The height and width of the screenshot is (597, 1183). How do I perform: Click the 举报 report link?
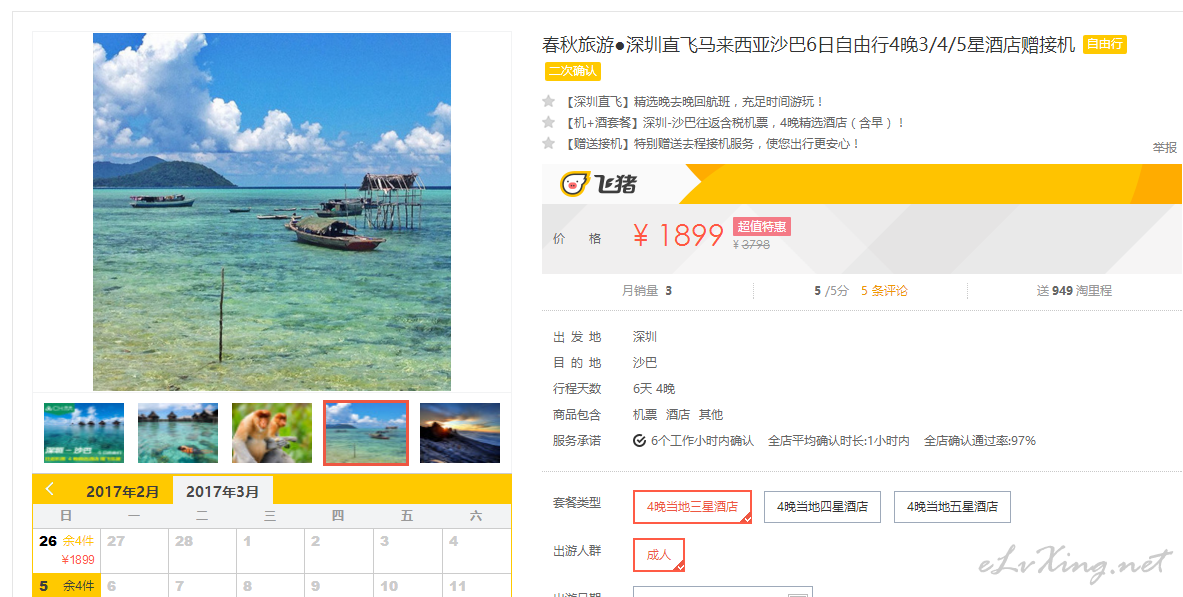pos(1164,148)
